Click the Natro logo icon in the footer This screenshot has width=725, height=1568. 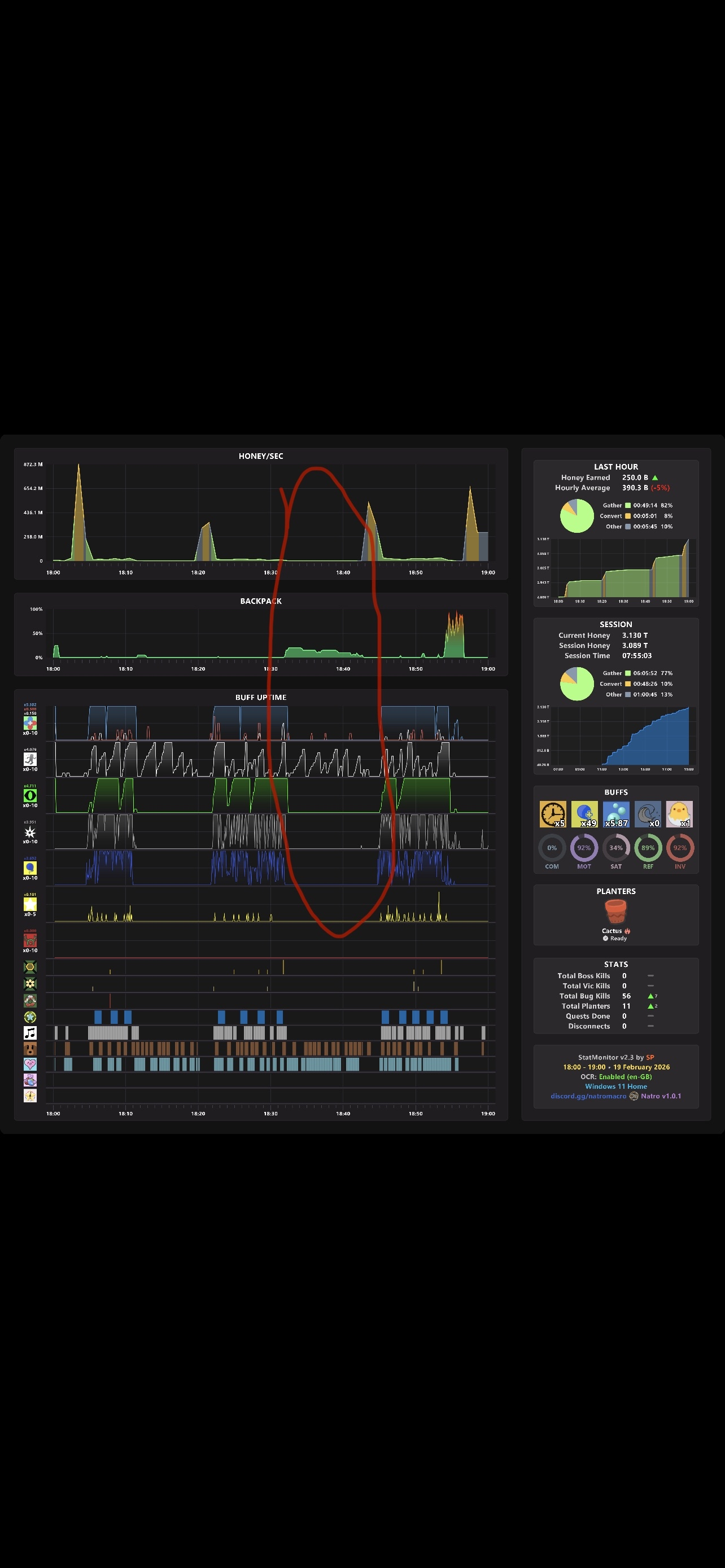[x=634, y=1096]
